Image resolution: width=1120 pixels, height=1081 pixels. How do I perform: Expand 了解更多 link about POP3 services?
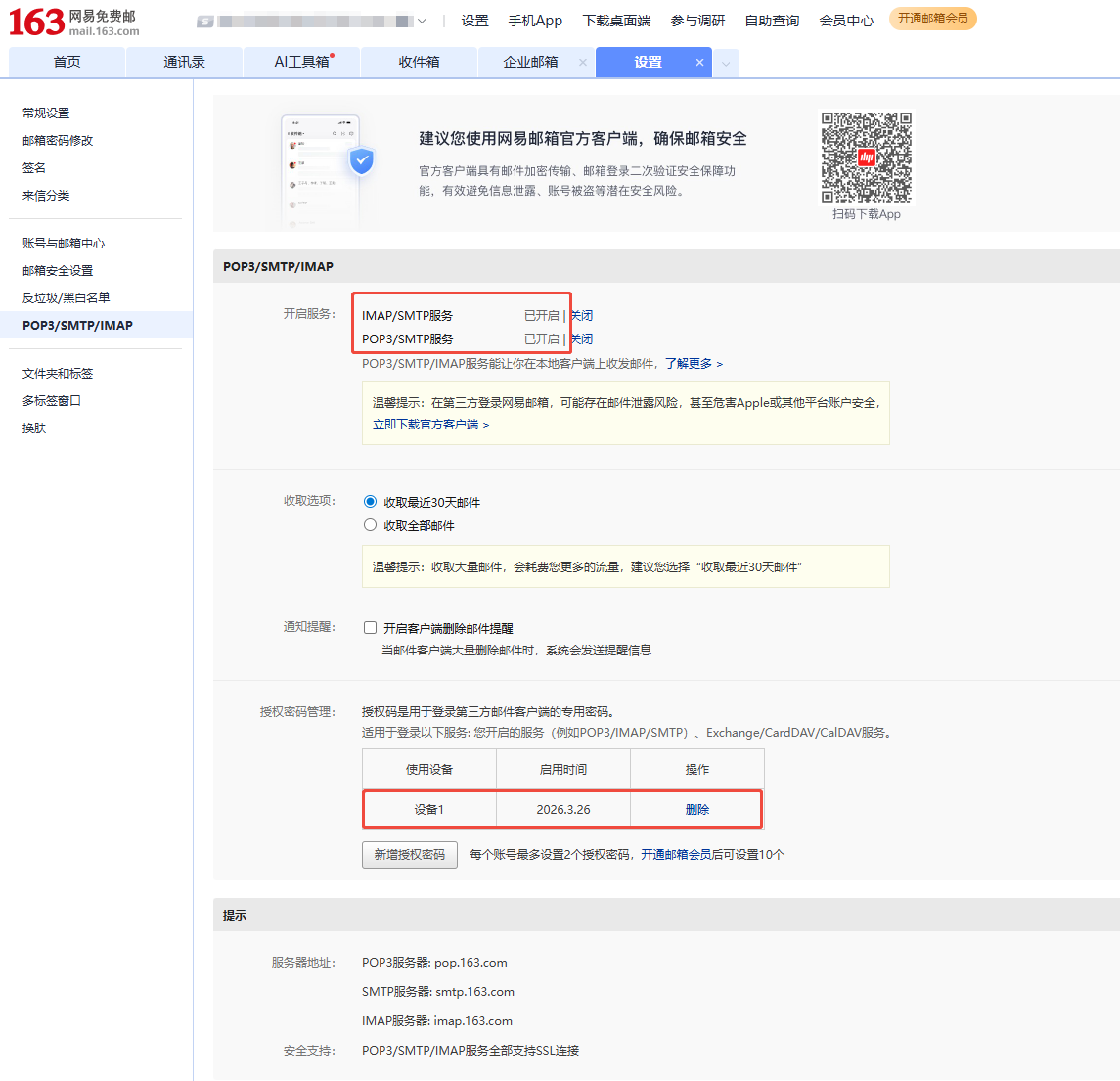(x=693, y=364)
